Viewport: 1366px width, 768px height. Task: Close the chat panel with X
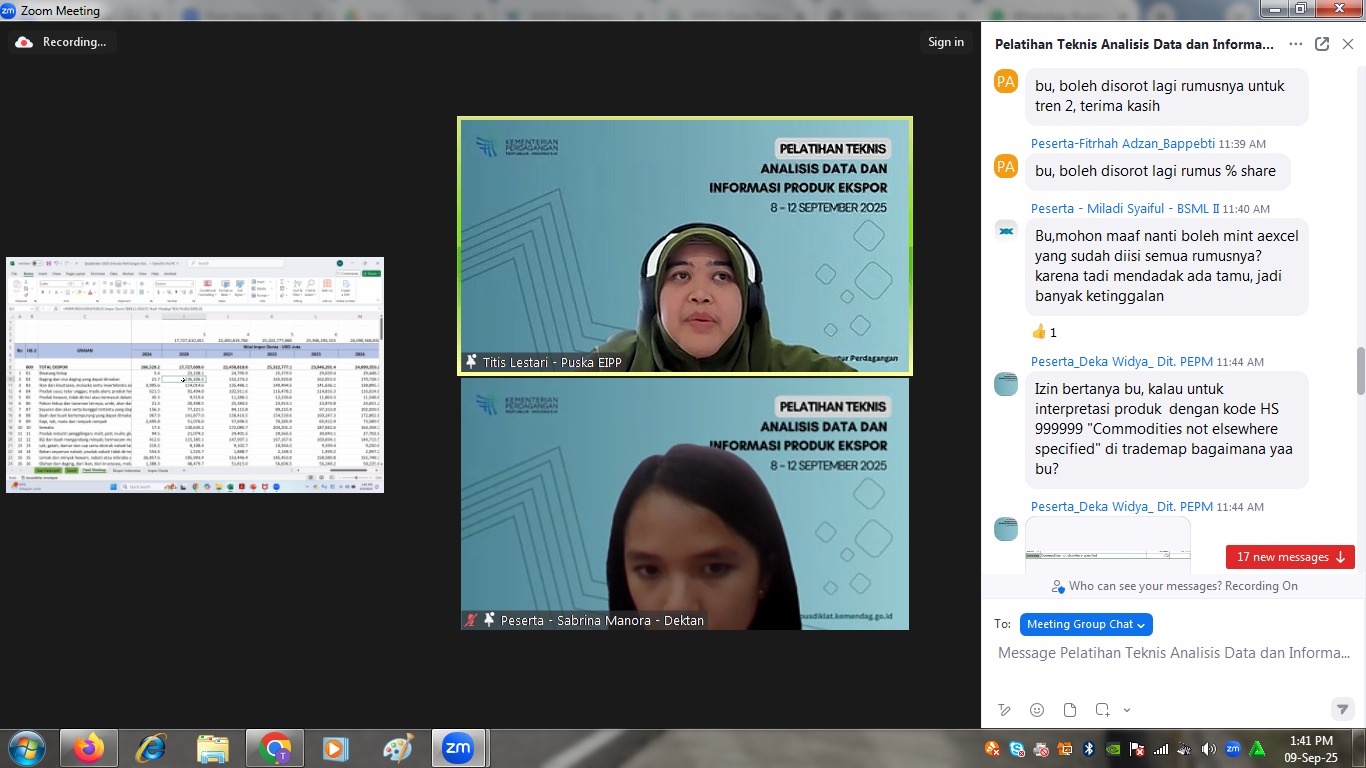point(1347,44)
